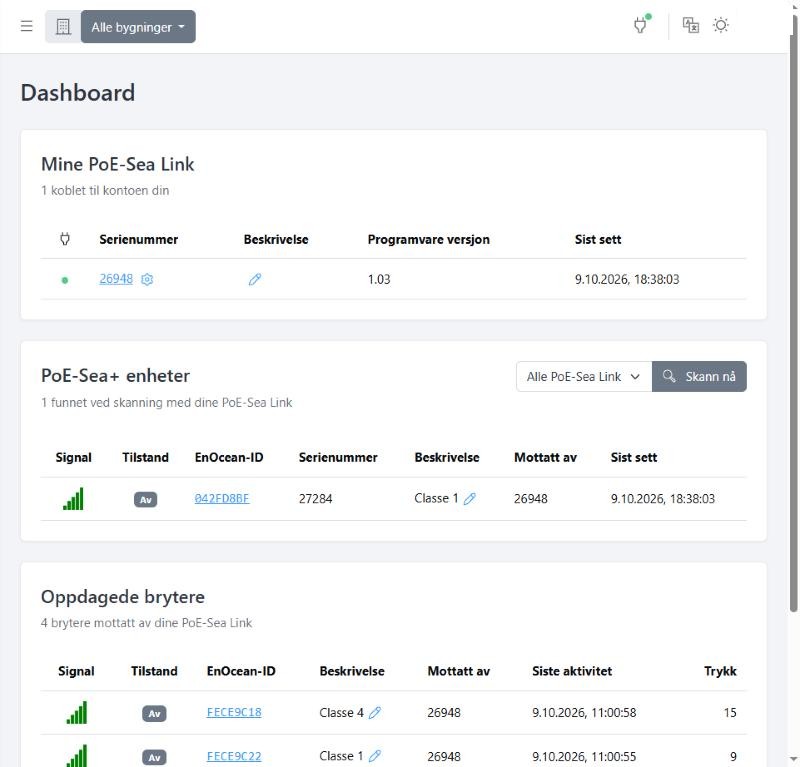
Task: Click plug column header icon
Action: [65, 239]
